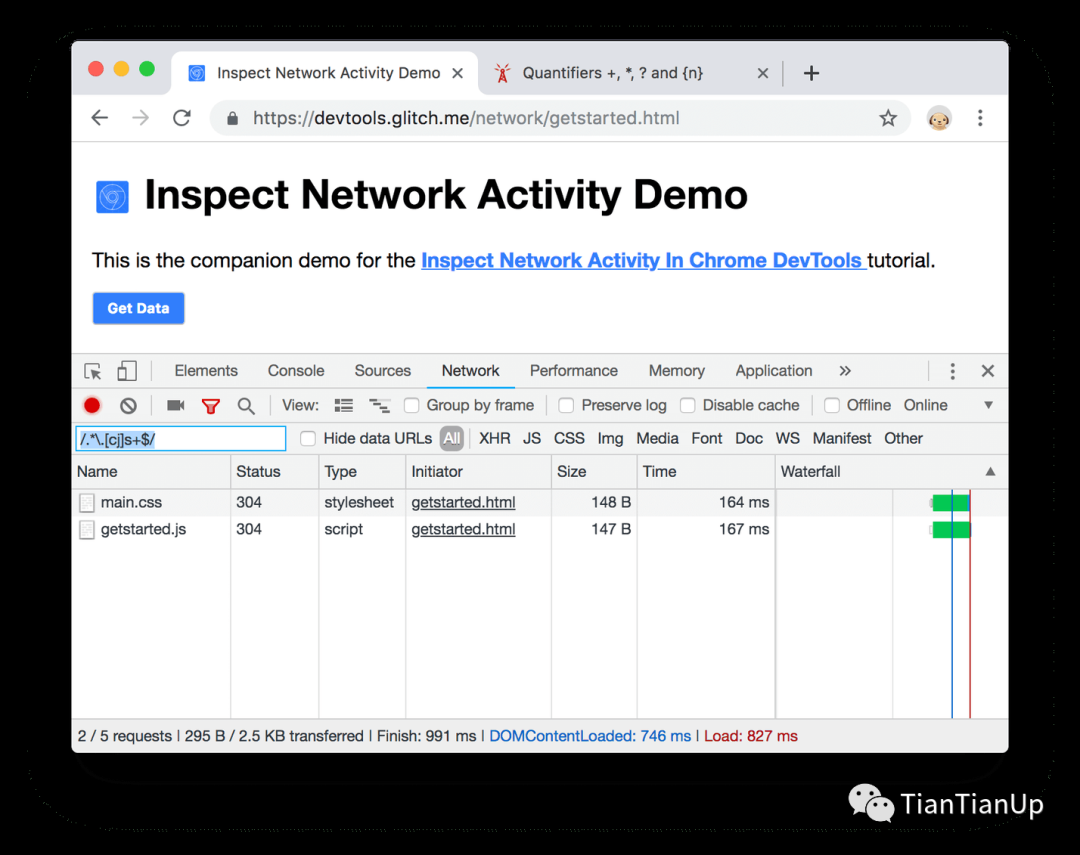Clear the network log icon
This screenshot has height=855, width=1080.
point(128,405)
